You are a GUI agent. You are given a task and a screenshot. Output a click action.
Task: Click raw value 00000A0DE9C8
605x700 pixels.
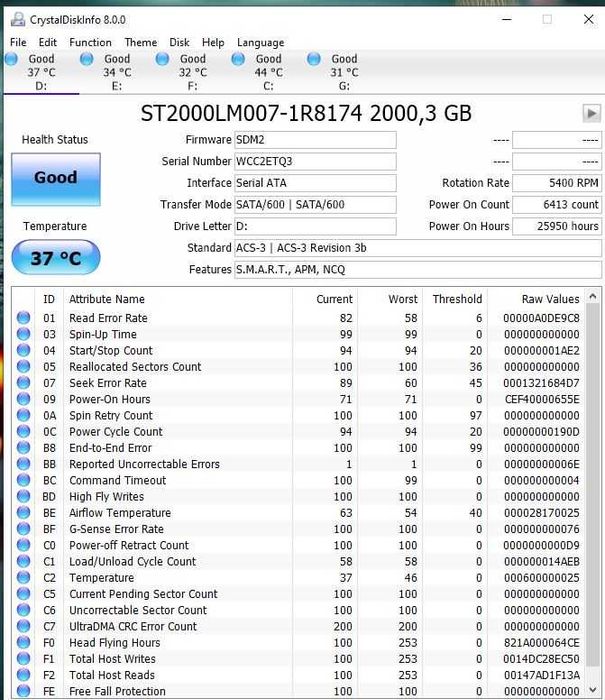click(541, 318)
